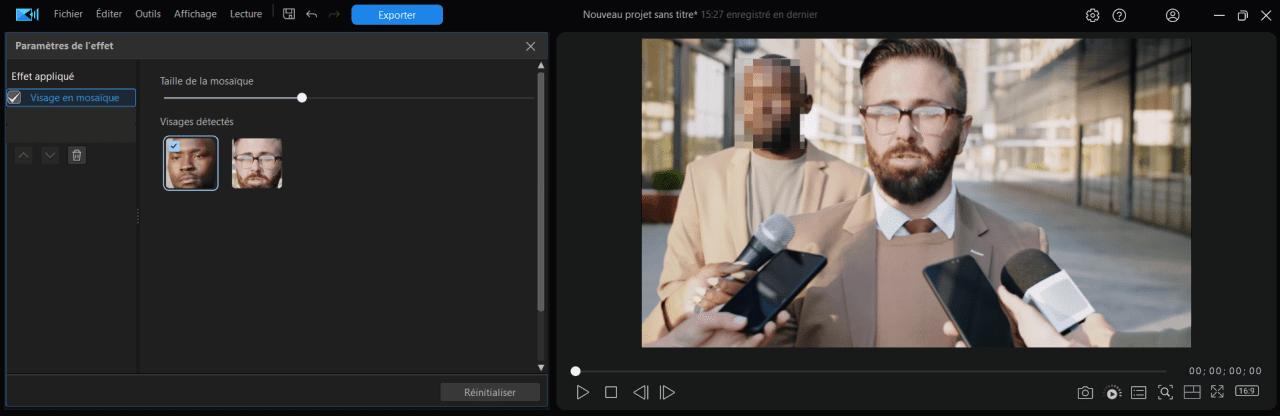The width and height of the screenshot is (1280, 416).
Task: Open the settings gear icon
Action: click(x=1092, y=15)
